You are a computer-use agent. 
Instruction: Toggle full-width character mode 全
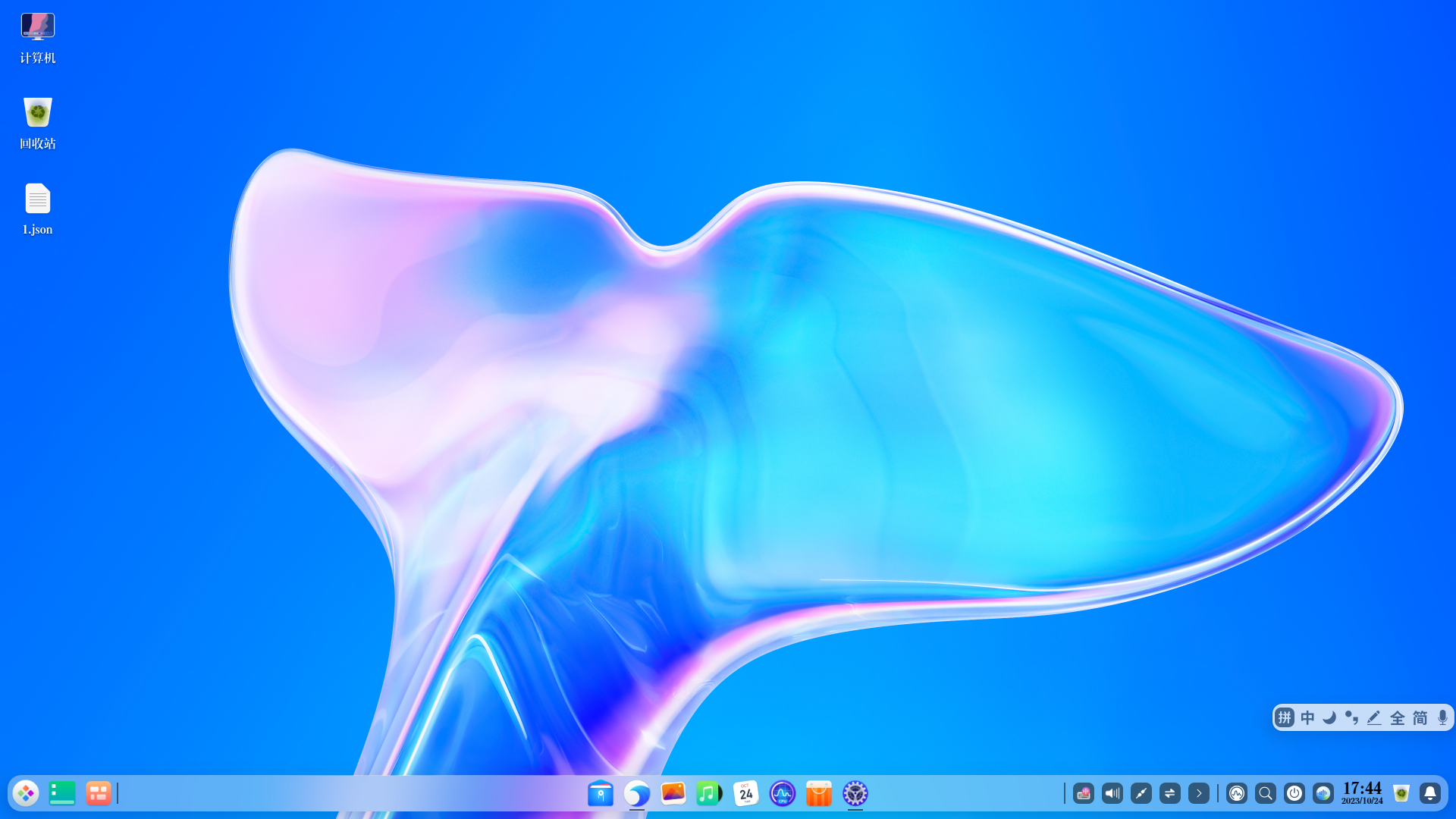[x=1398, y=717]
